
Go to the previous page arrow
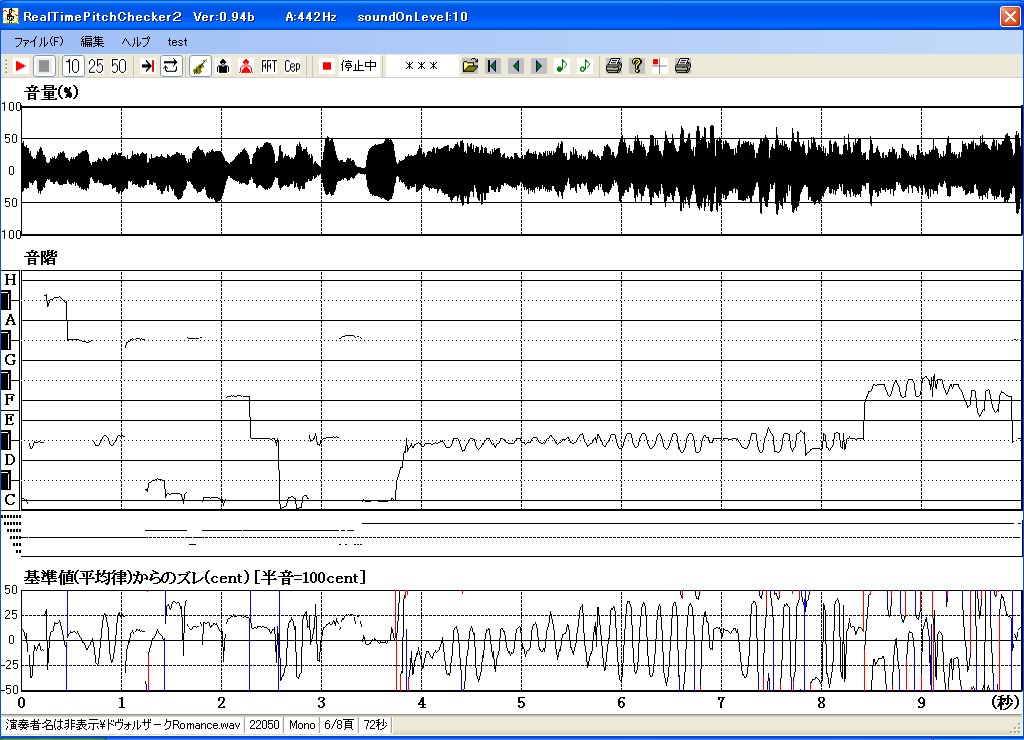tap(516, 66)
